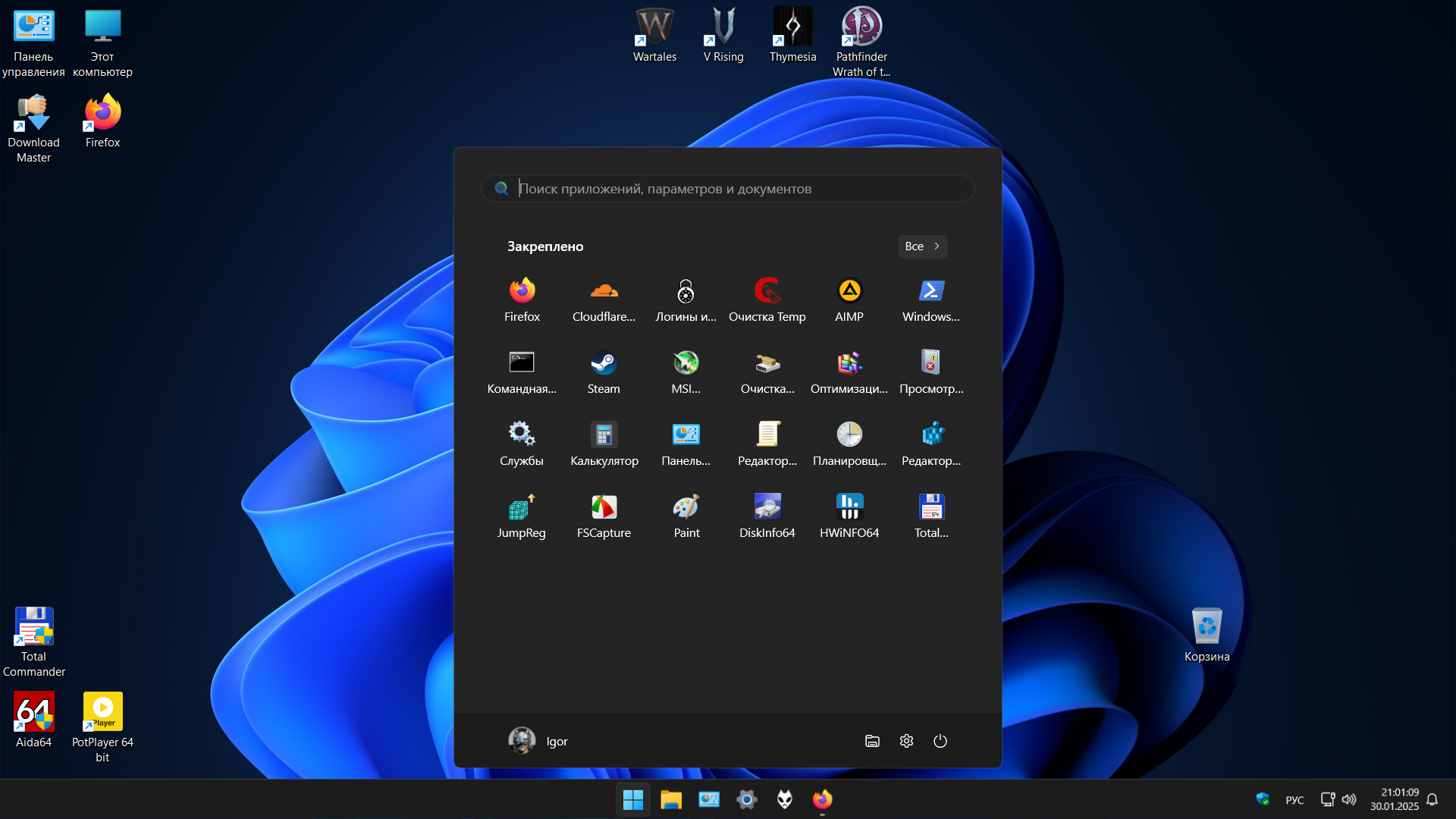Launch AIMP from pinned apps

(x=849, y=300)
